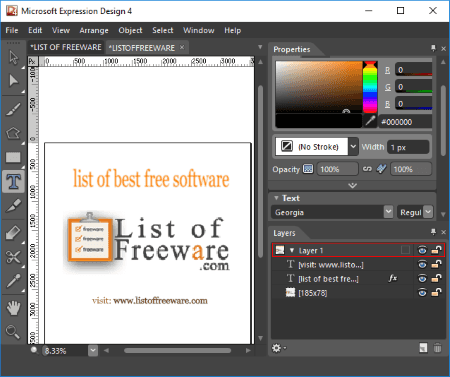Select the Selection arrow tool
The width and height of the screenshot is (450, 377).
click(13, 57)
